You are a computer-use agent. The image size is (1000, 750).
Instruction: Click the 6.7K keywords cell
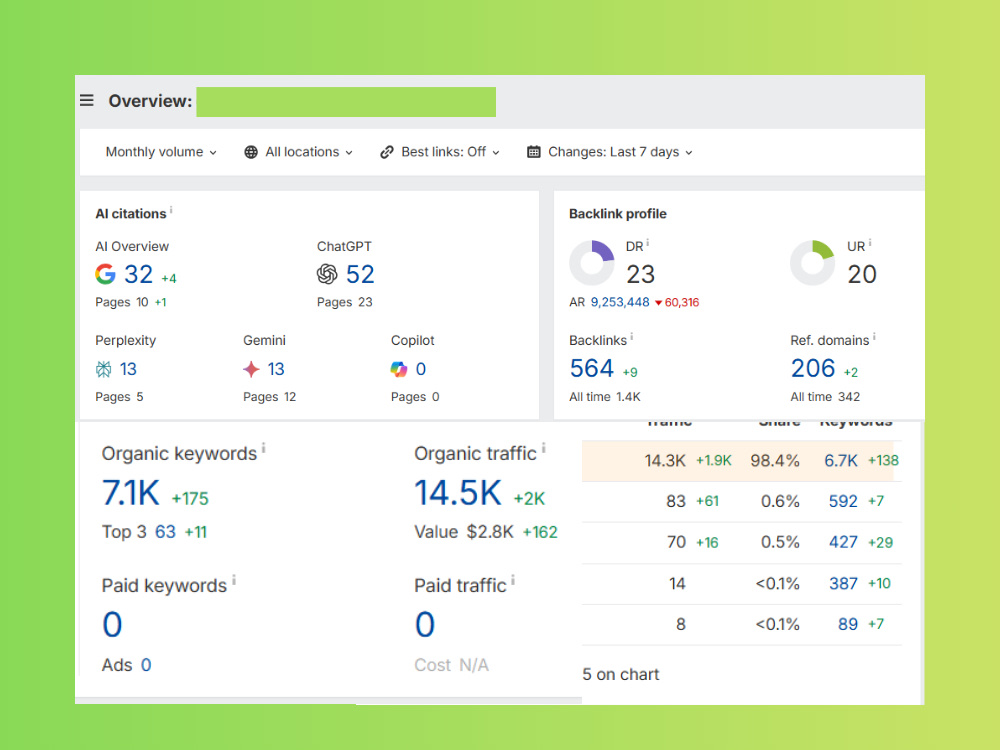tap(841, 460)
